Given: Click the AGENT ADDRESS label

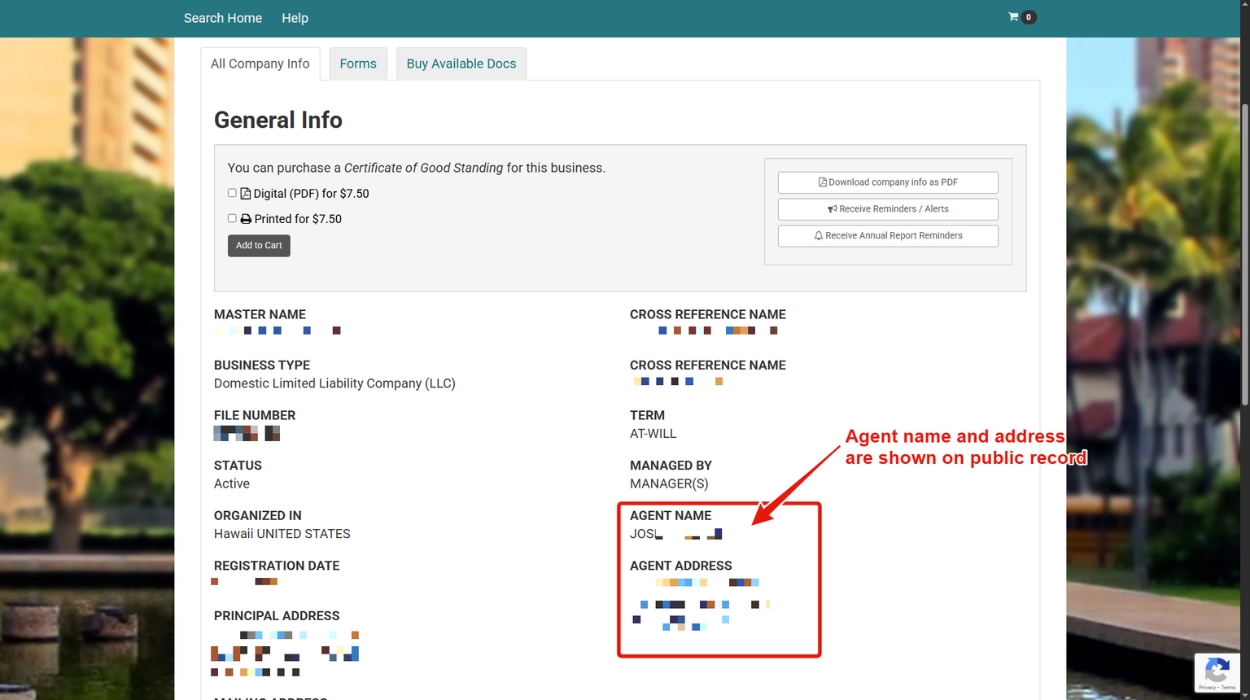Looking at the screenshot, I should click(681, 566).
